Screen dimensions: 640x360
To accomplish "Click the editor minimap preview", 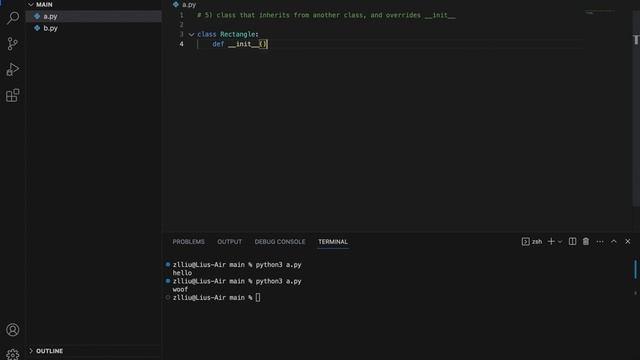I will pos(600,13).
